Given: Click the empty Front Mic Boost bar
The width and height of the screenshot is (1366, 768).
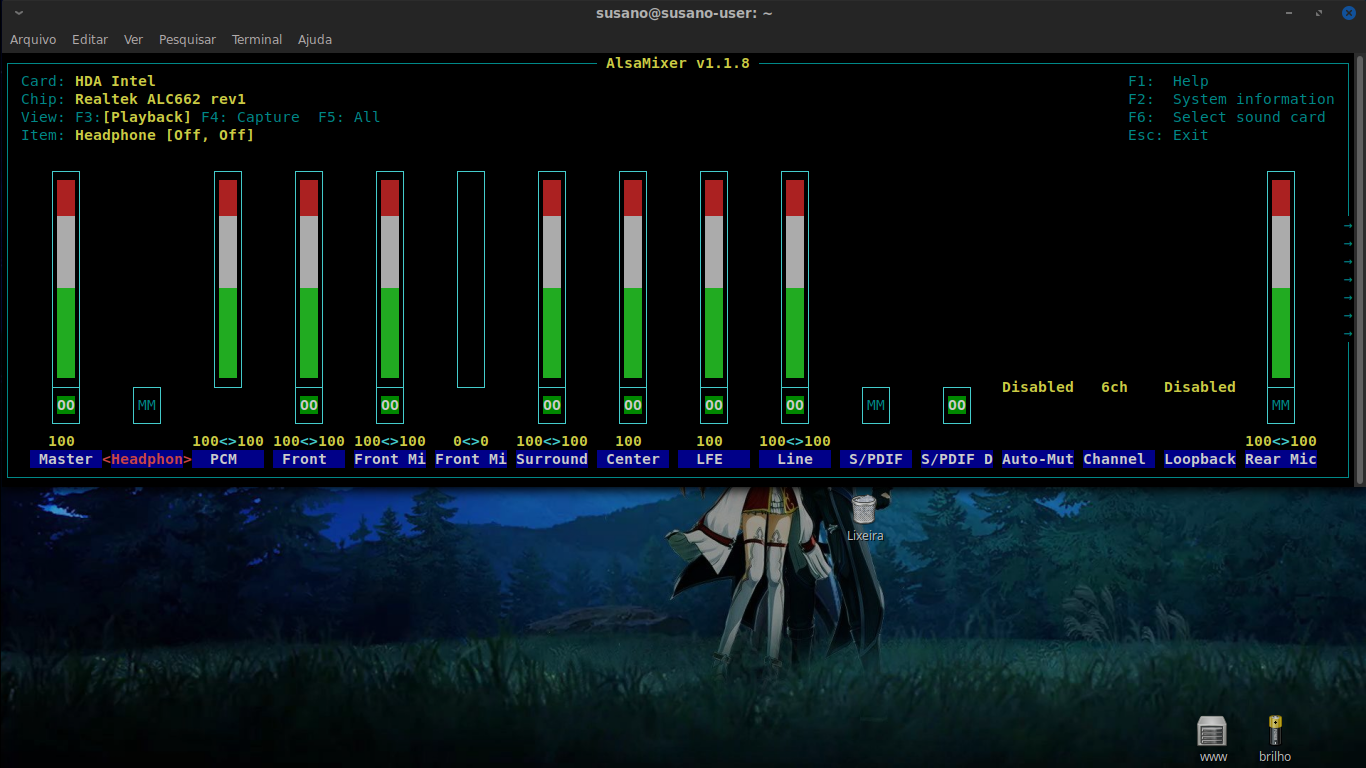Looking at the screenshot, I should pos(471,279).
